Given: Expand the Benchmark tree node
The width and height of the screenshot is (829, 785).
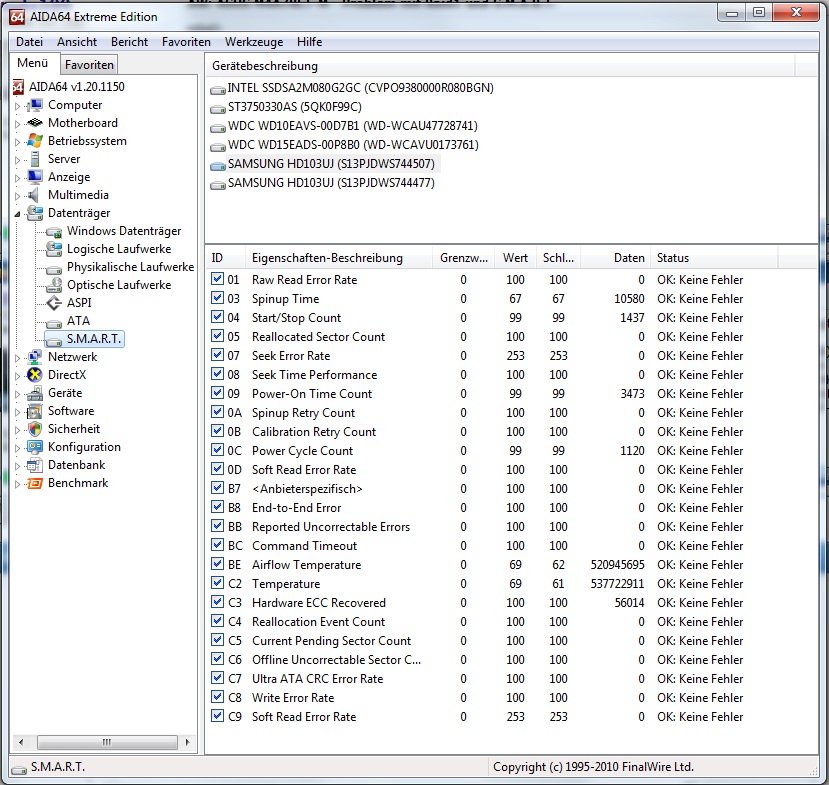Looking at the screenshot, I should pyautogui.click(x=17, y=484).
